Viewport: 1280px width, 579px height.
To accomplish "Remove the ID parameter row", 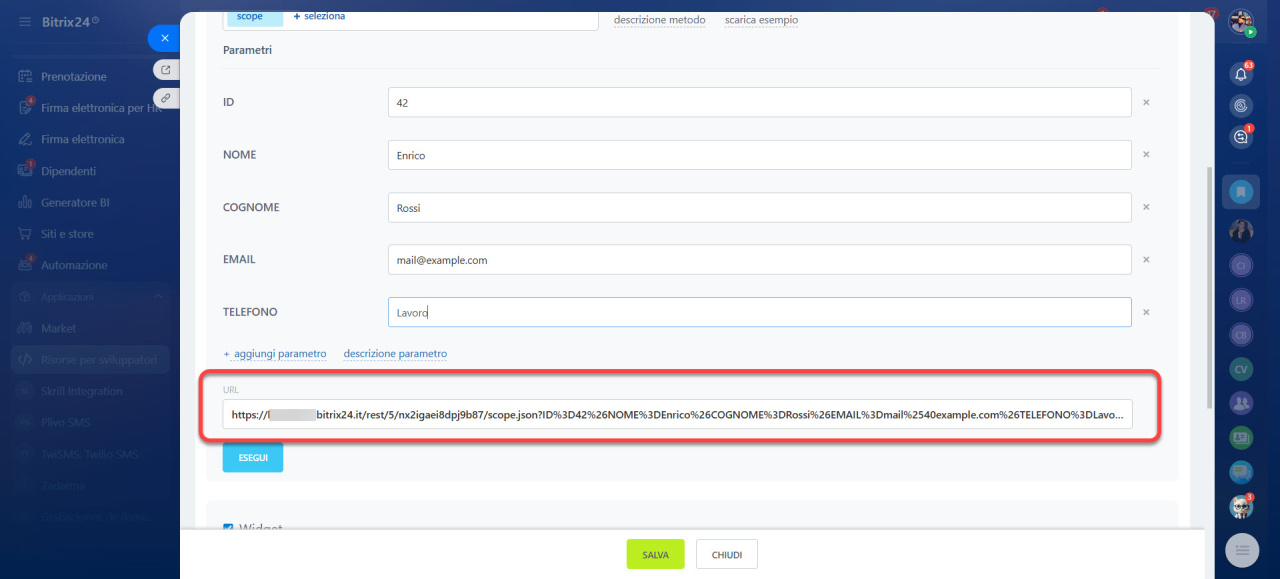I will pos(1146,102).
